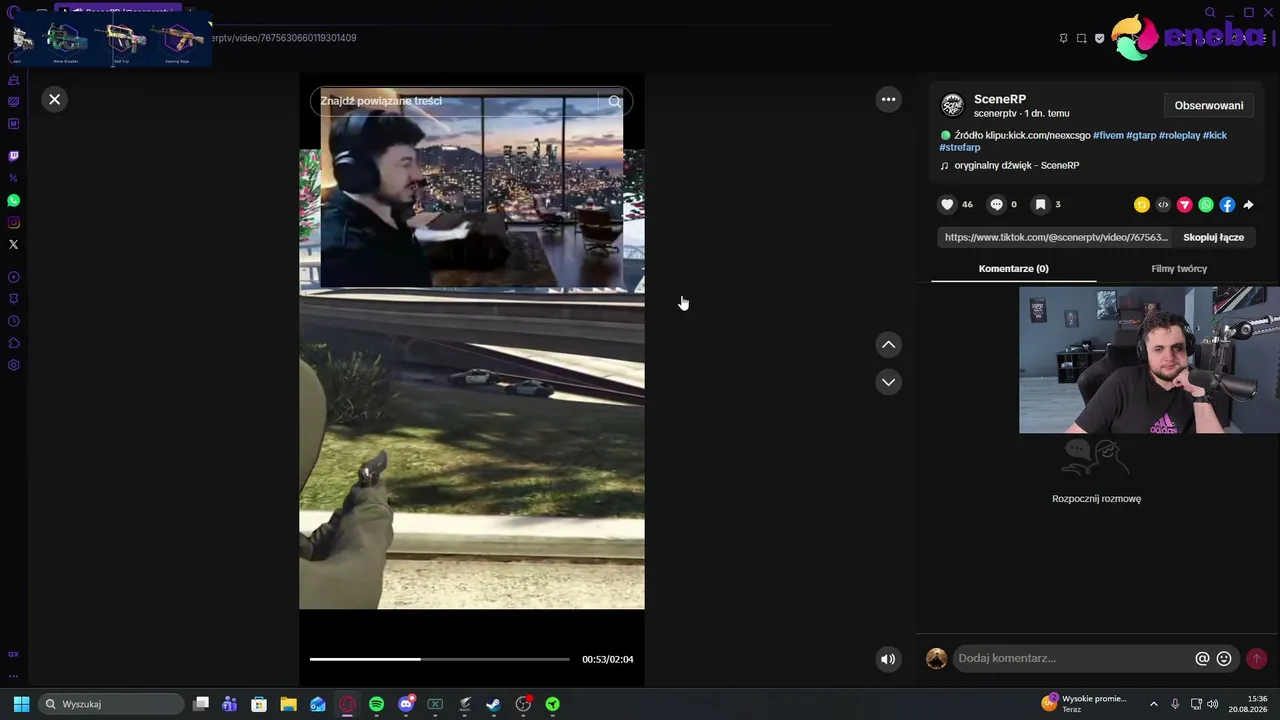The image size is (1280, 720).
Task: Insert a mention with the @ icon
Action: point(1202,659)
